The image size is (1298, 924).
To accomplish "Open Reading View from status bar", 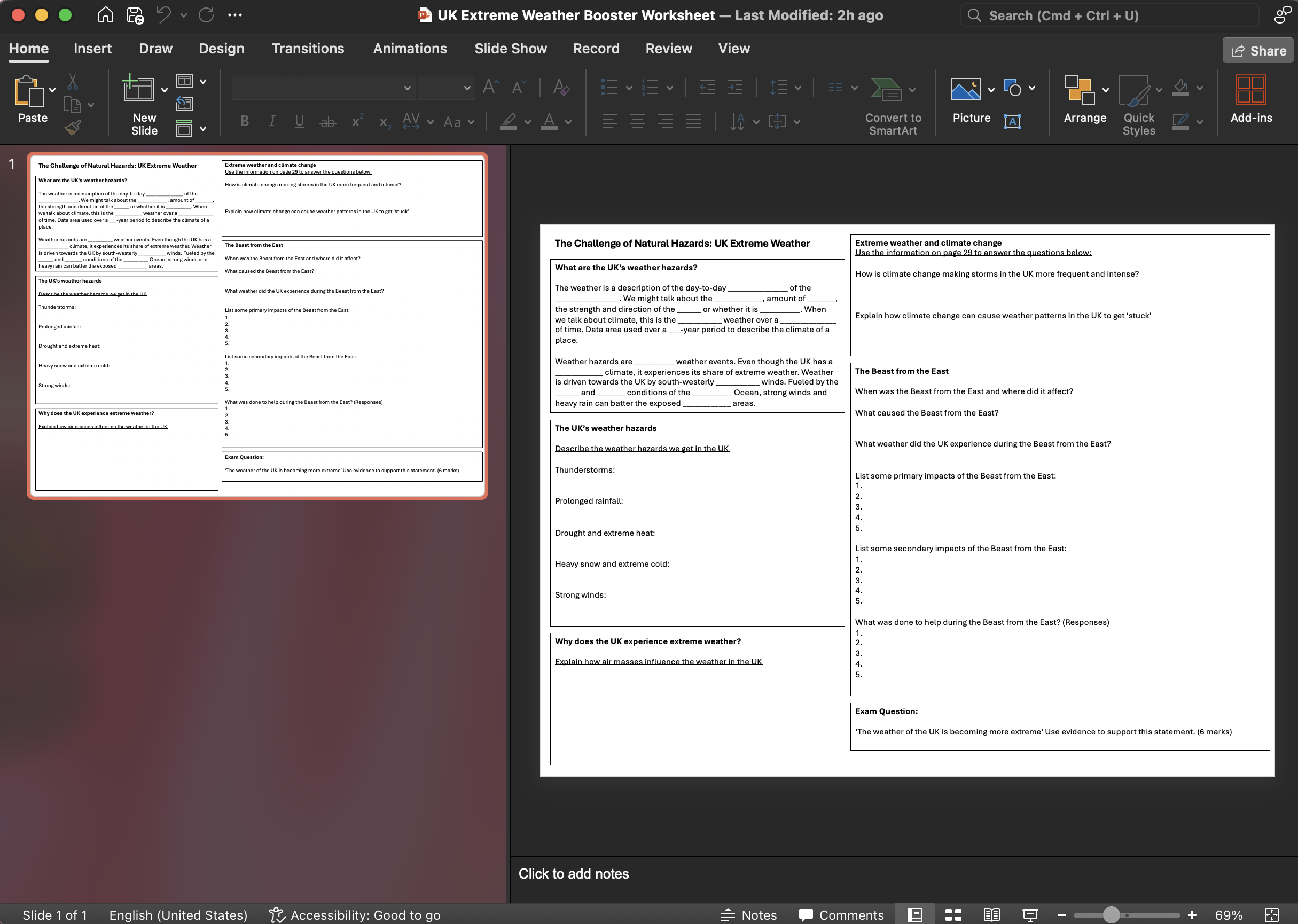I will pyautogui.click(x=992, y=915).
